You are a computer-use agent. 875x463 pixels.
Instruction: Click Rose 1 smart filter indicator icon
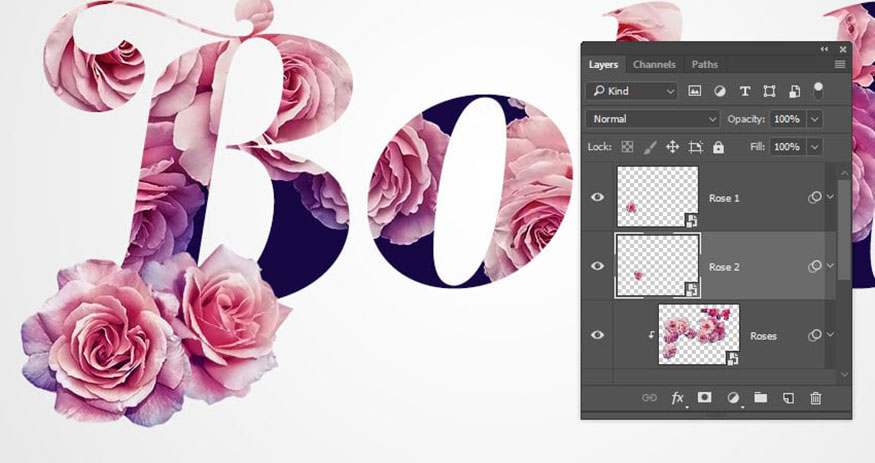(x=815, y=197)
